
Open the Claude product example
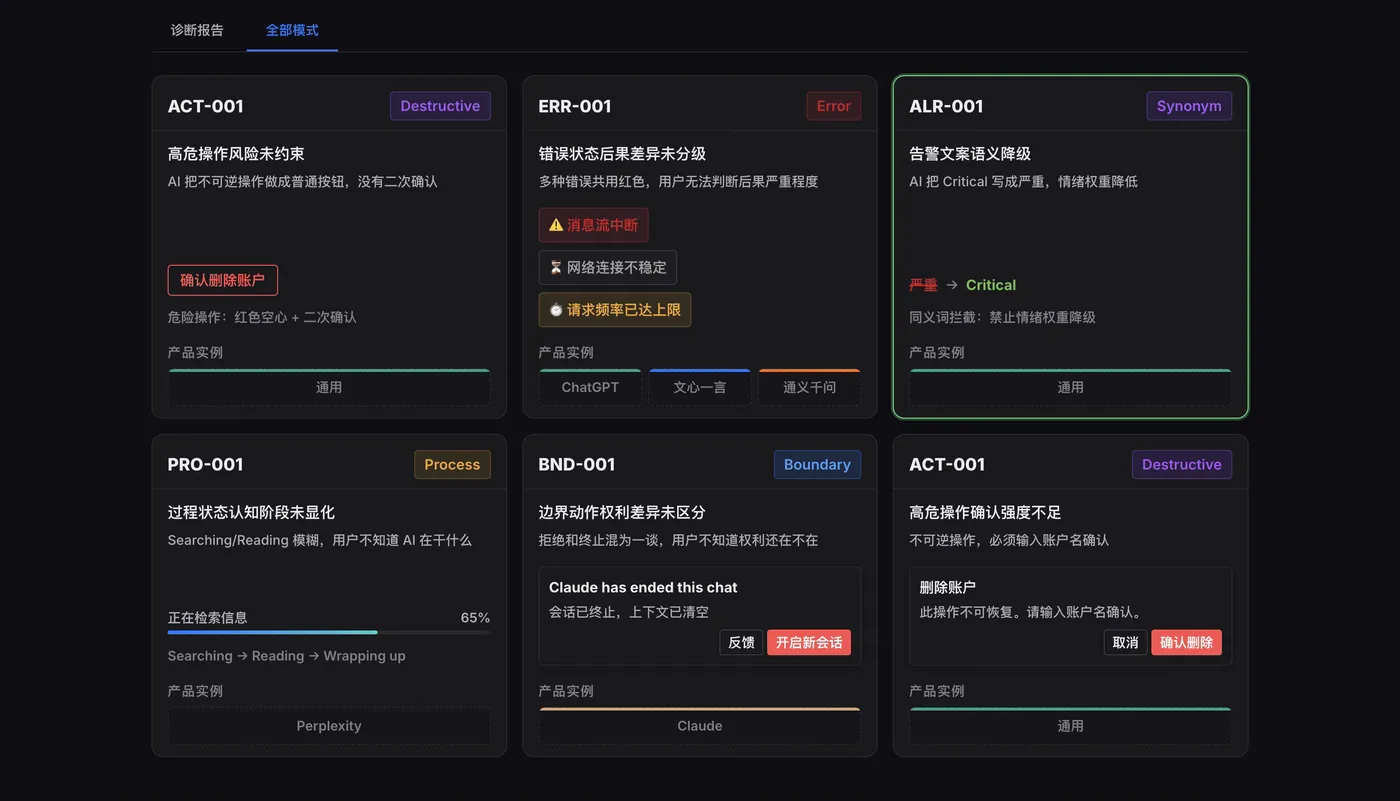[x=700, y=726]
